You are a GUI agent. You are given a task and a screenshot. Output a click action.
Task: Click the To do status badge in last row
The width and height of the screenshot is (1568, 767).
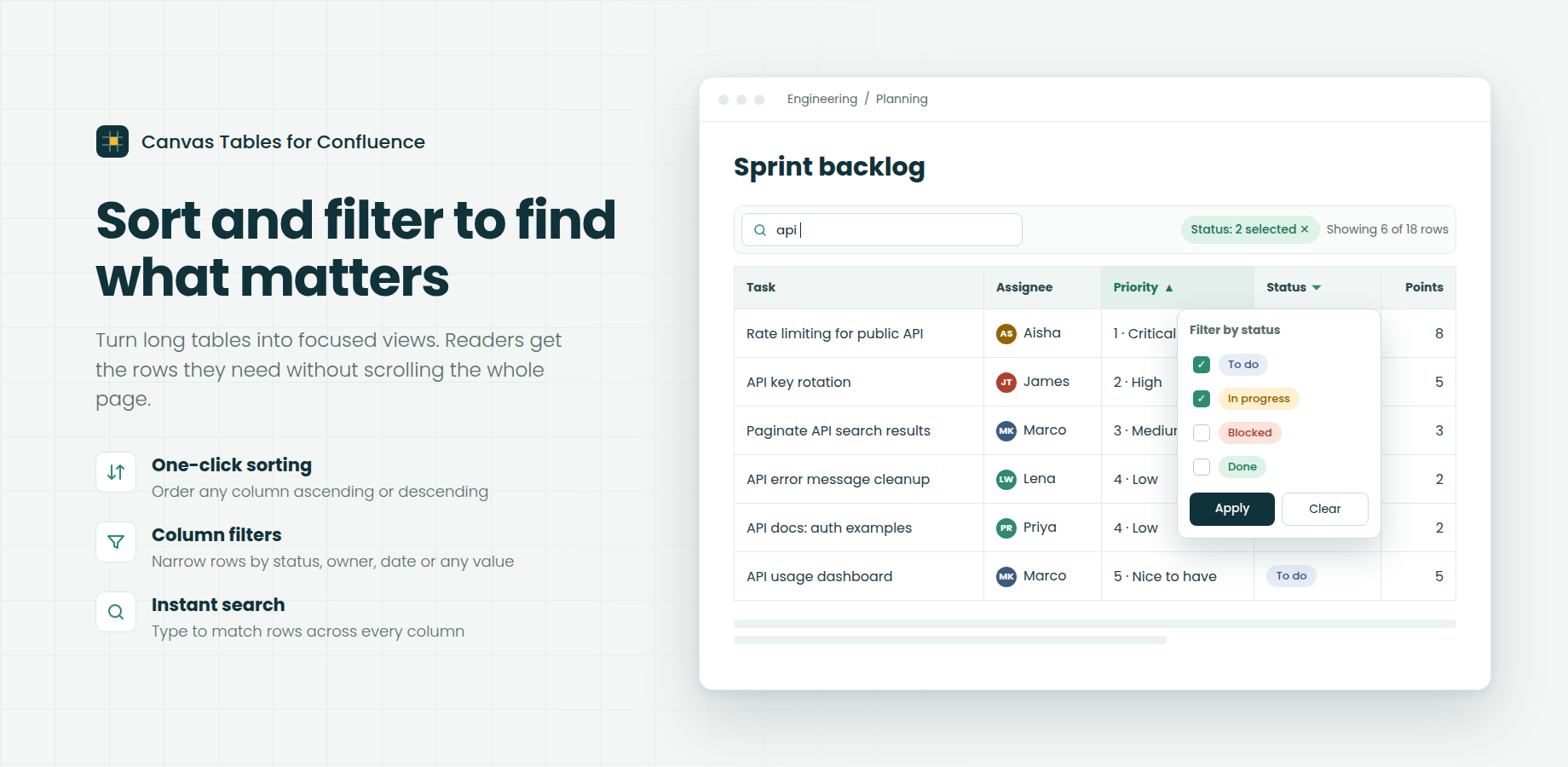1291,576
